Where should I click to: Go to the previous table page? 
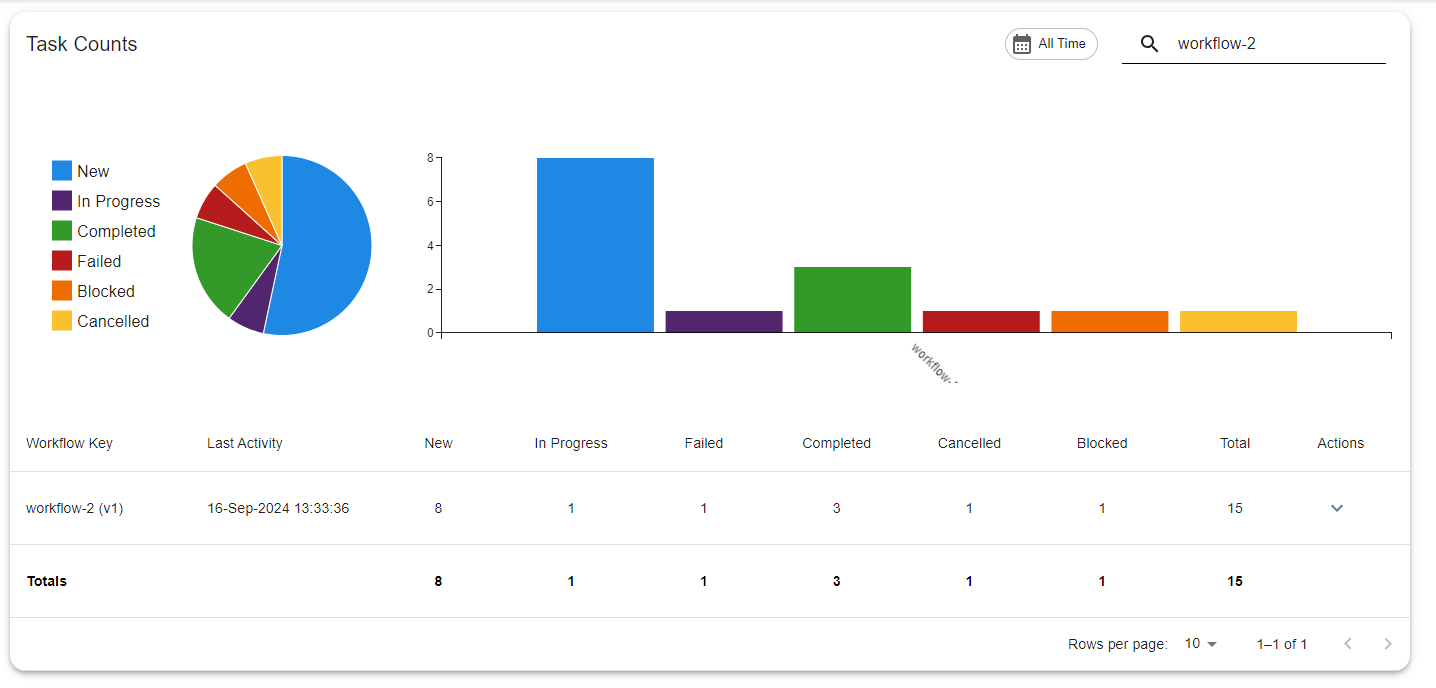click(x=1348, y=644)
